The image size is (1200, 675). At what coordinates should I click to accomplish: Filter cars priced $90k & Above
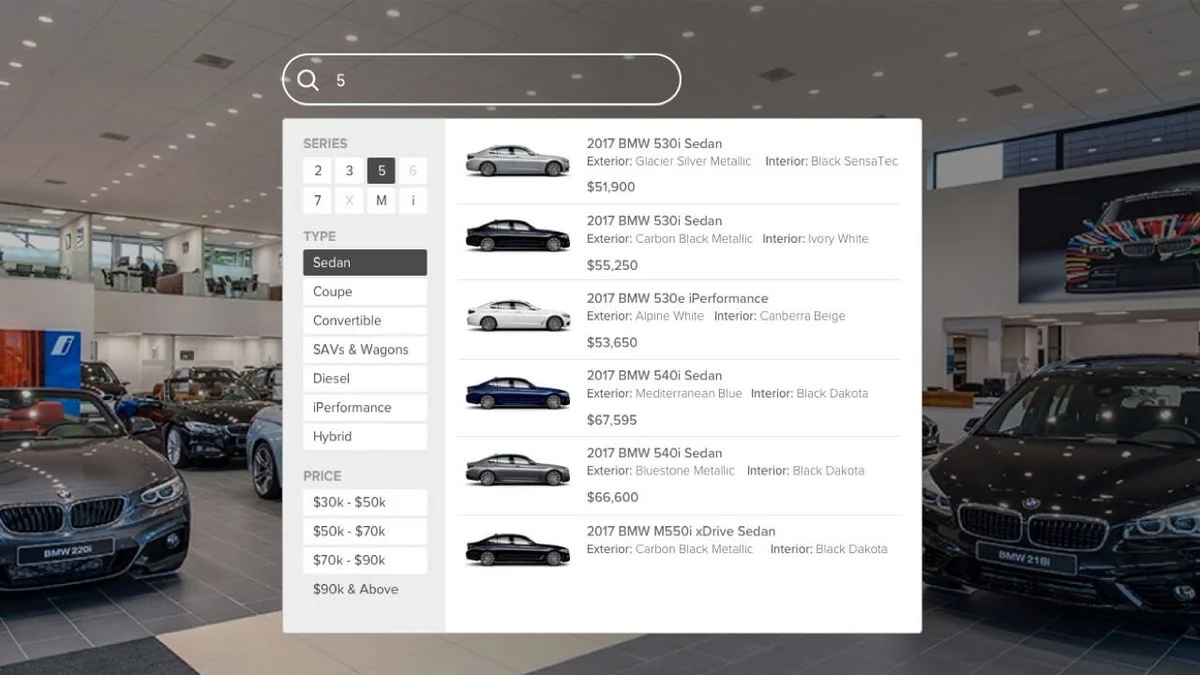click(364, 589)
